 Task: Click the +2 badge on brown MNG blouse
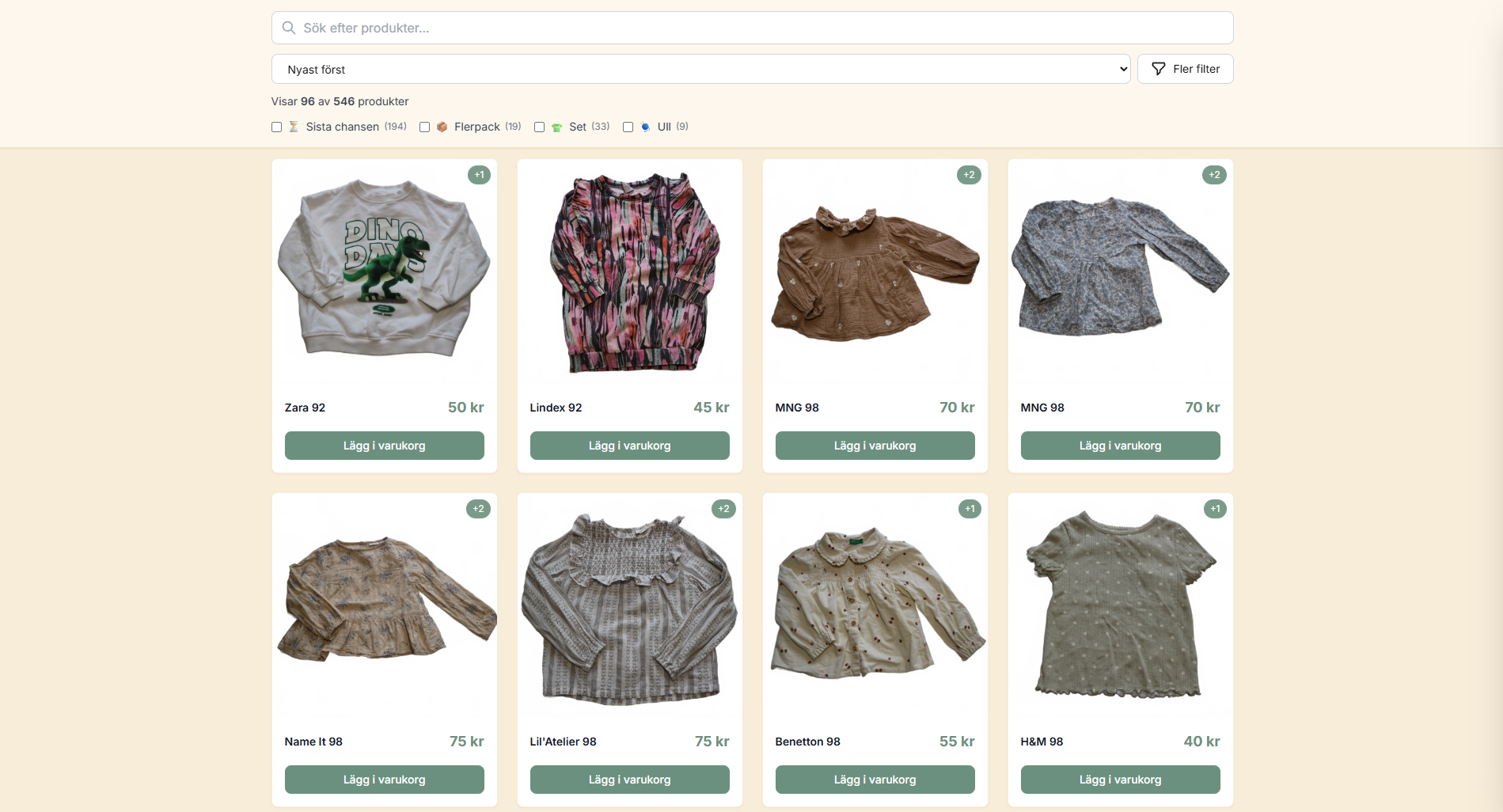[x=969, y=175]
